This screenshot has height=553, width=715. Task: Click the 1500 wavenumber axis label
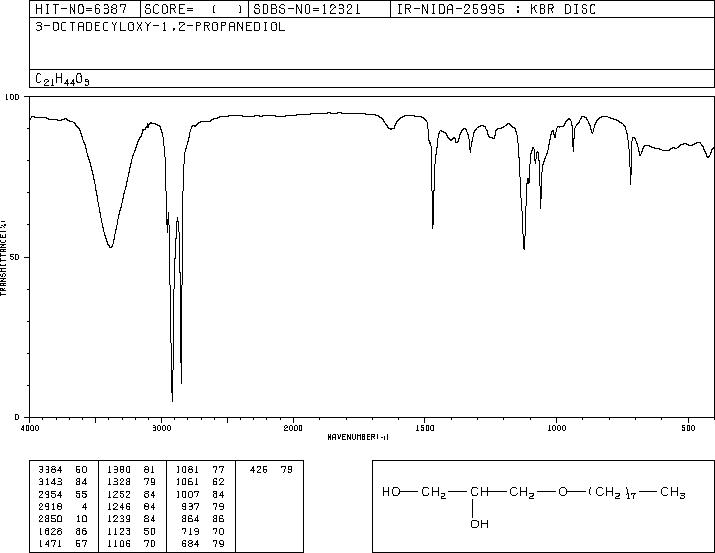coord(425,428)
